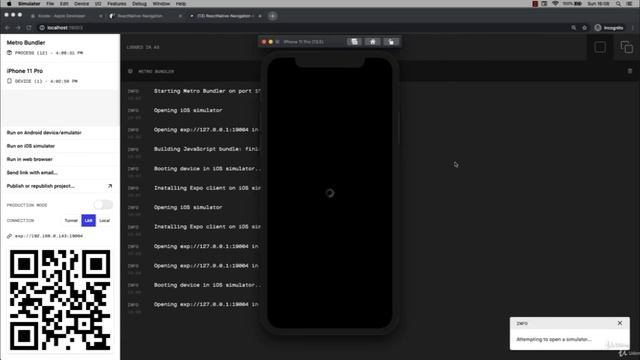The image size is (640, 360).
Task: Go back in the browser
Action: 7,28
